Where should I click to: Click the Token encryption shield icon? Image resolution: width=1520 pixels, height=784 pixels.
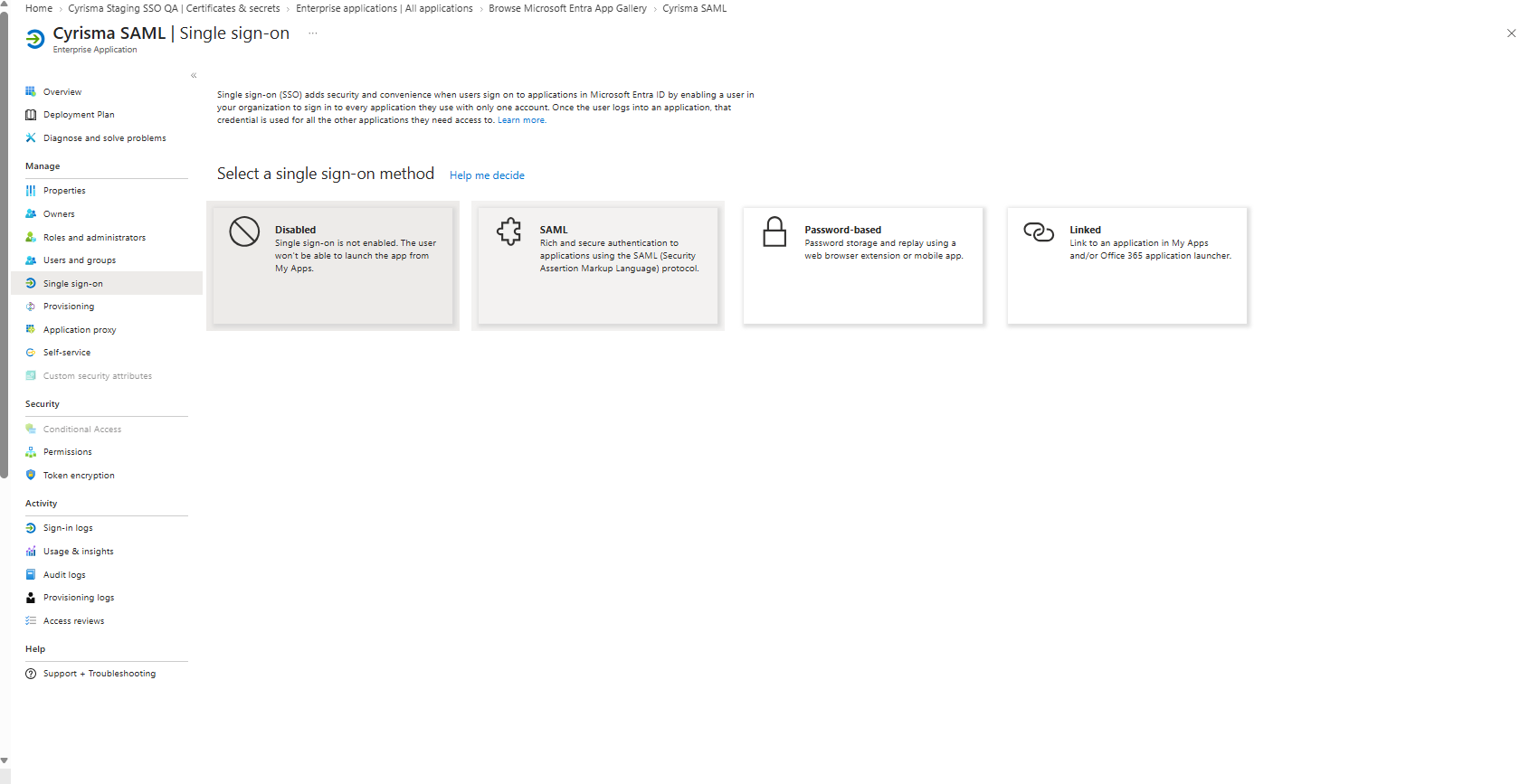pyautogui.click(x=31, y=475)
